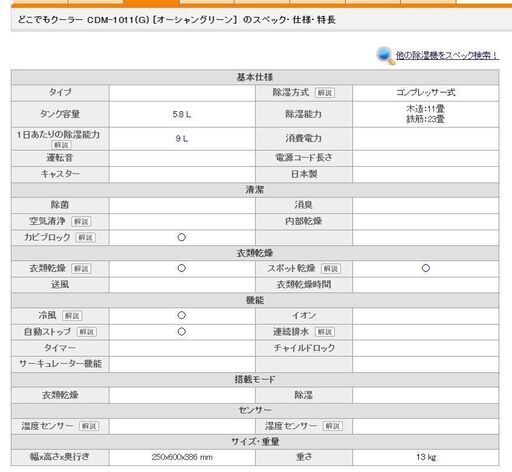The width and height of the screenshot is (512, 472).
Task: Click the 基本仕様 section header
Action: click(x=255, y=77)
